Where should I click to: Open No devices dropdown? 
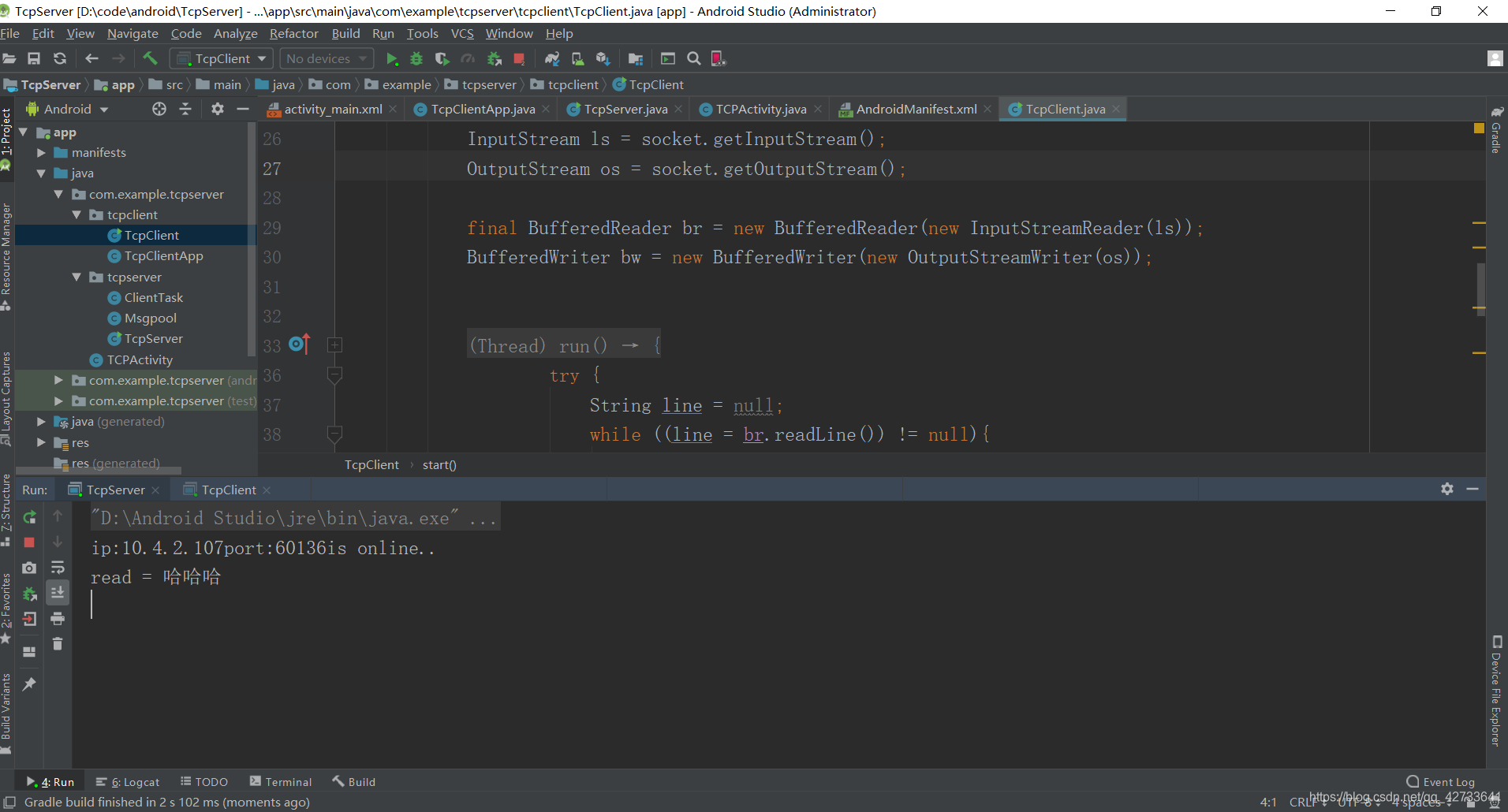click(327, 58)
